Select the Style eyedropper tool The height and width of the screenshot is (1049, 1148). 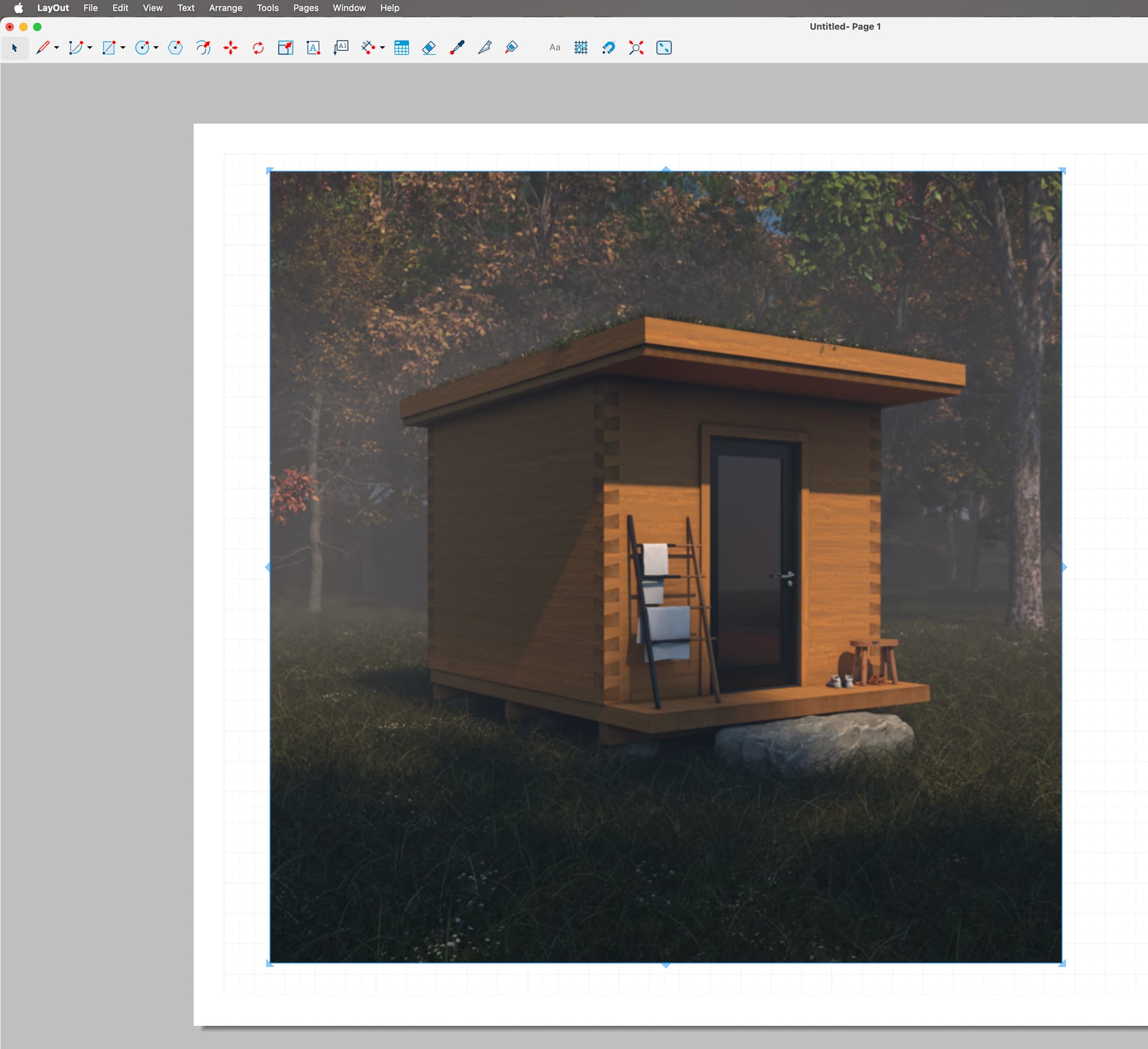(x=456, y=47)
